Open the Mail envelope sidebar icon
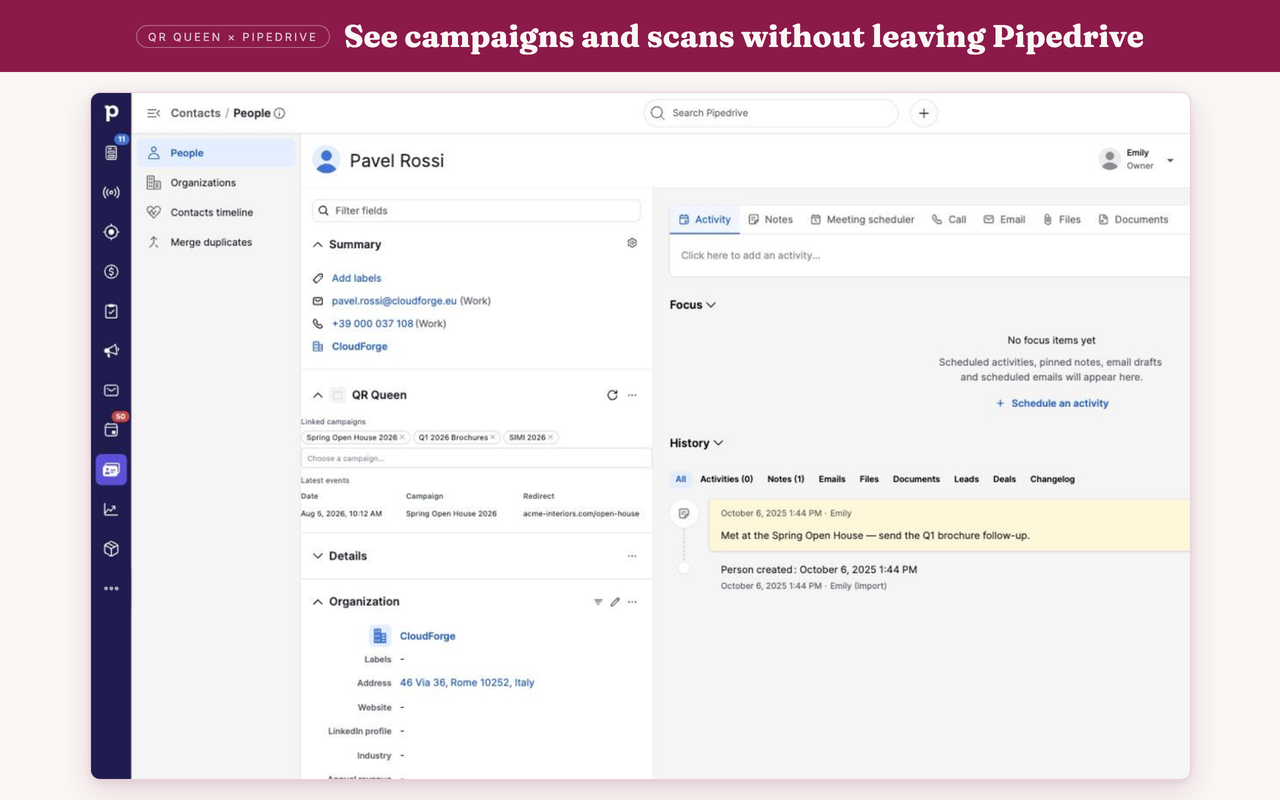Image resolution: width=1280 pixels, height=800 pixels. click(x=111, y=391)
